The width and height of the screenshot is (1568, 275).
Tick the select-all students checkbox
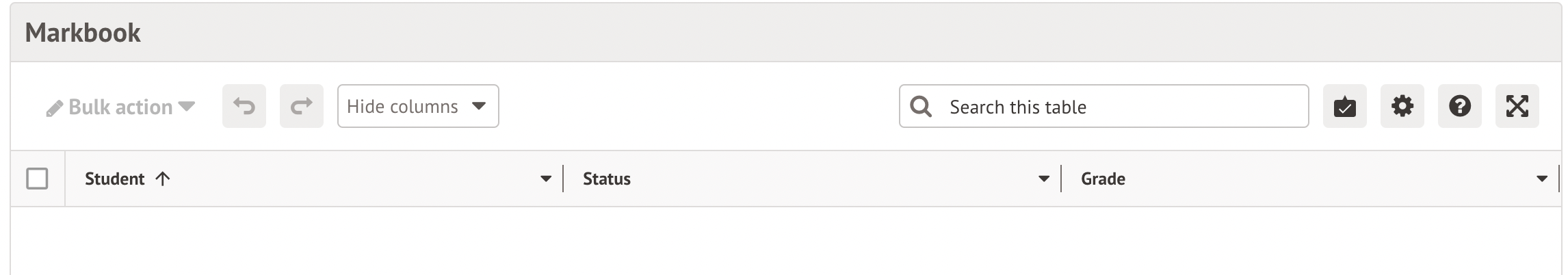click(x=37, y=179)
